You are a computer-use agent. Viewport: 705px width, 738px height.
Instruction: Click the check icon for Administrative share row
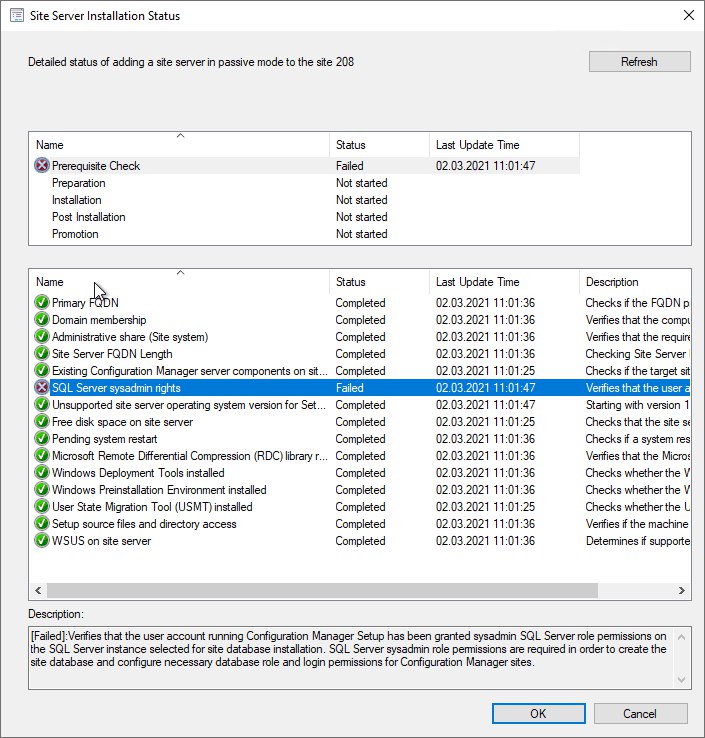pyautogui.click(x=42, y=337)
